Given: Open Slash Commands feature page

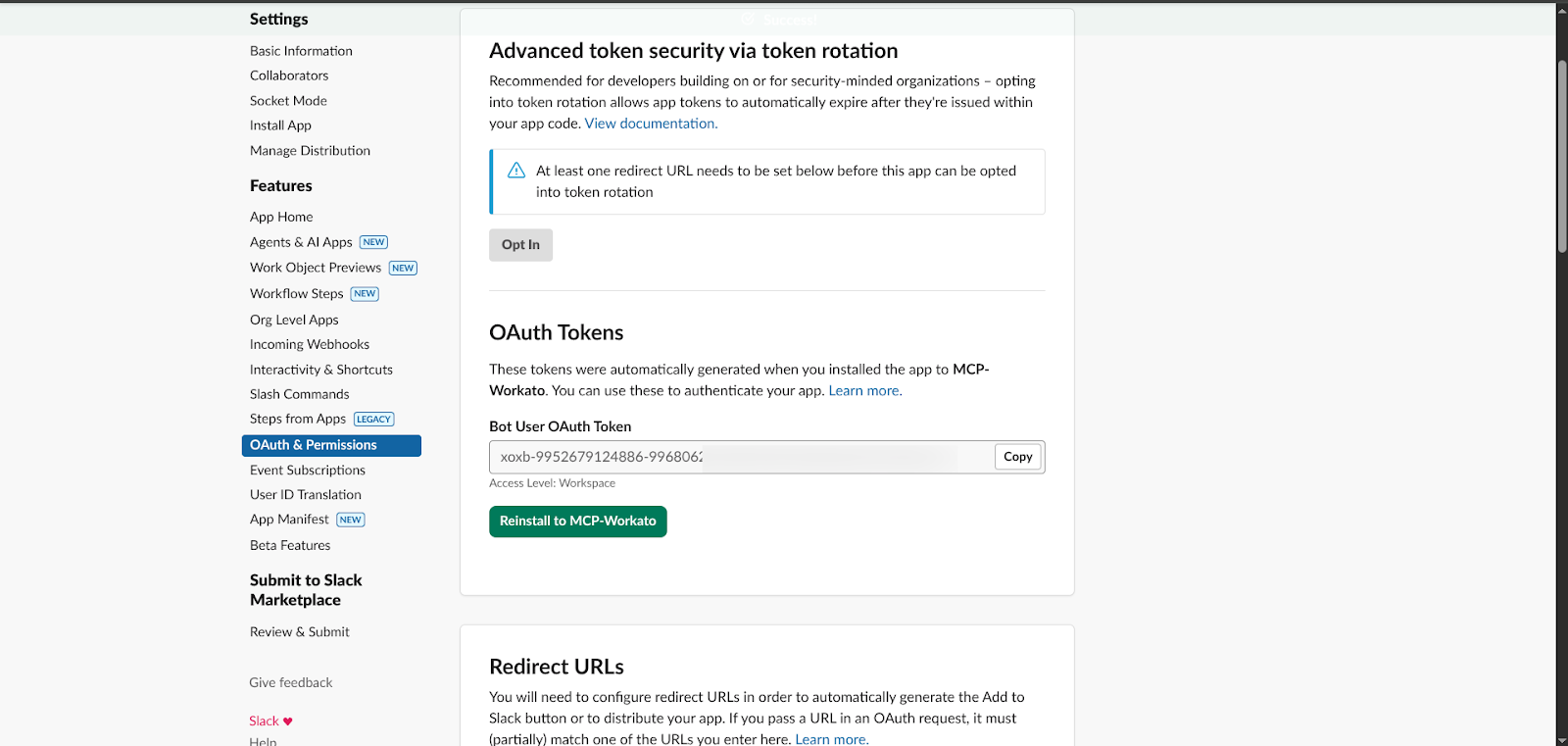Looking at the screenshot, I should (x=299, y=394).
